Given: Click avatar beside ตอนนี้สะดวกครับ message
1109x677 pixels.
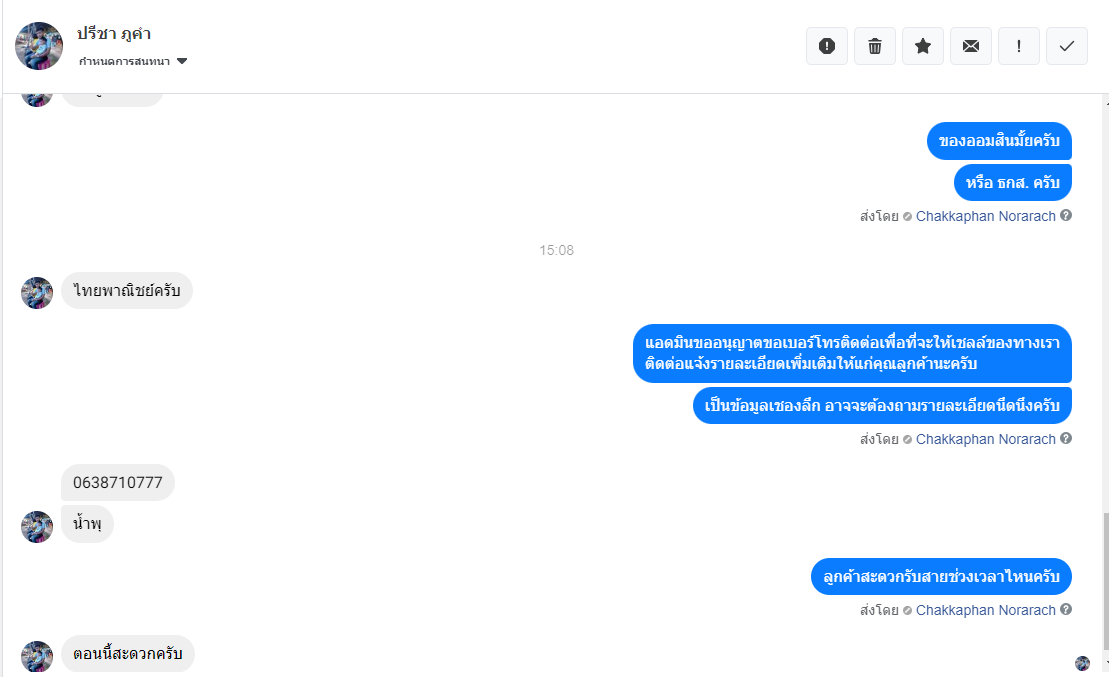Looking at the screenshot, I should 37,656.
